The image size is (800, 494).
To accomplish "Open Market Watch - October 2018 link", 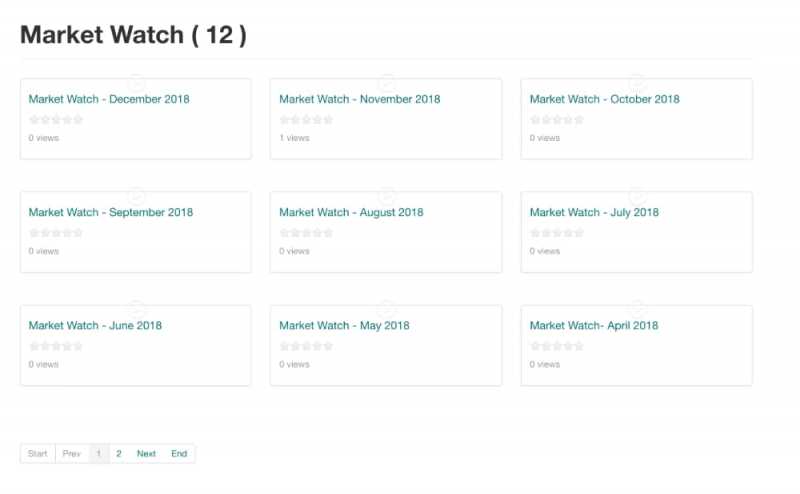I will coord(604,99).
